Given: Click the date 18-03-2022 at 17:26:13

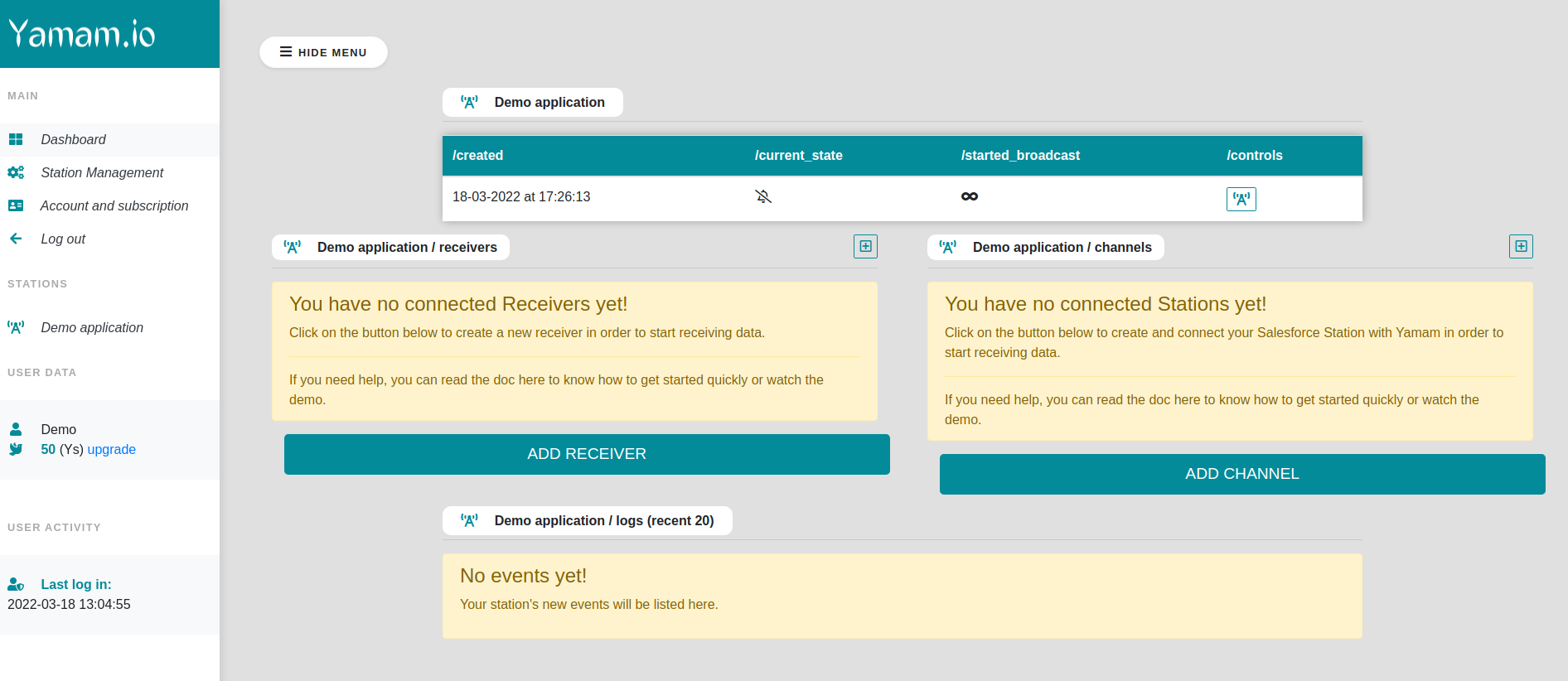Looking at the screenshot, I should [x=521, y=196].
